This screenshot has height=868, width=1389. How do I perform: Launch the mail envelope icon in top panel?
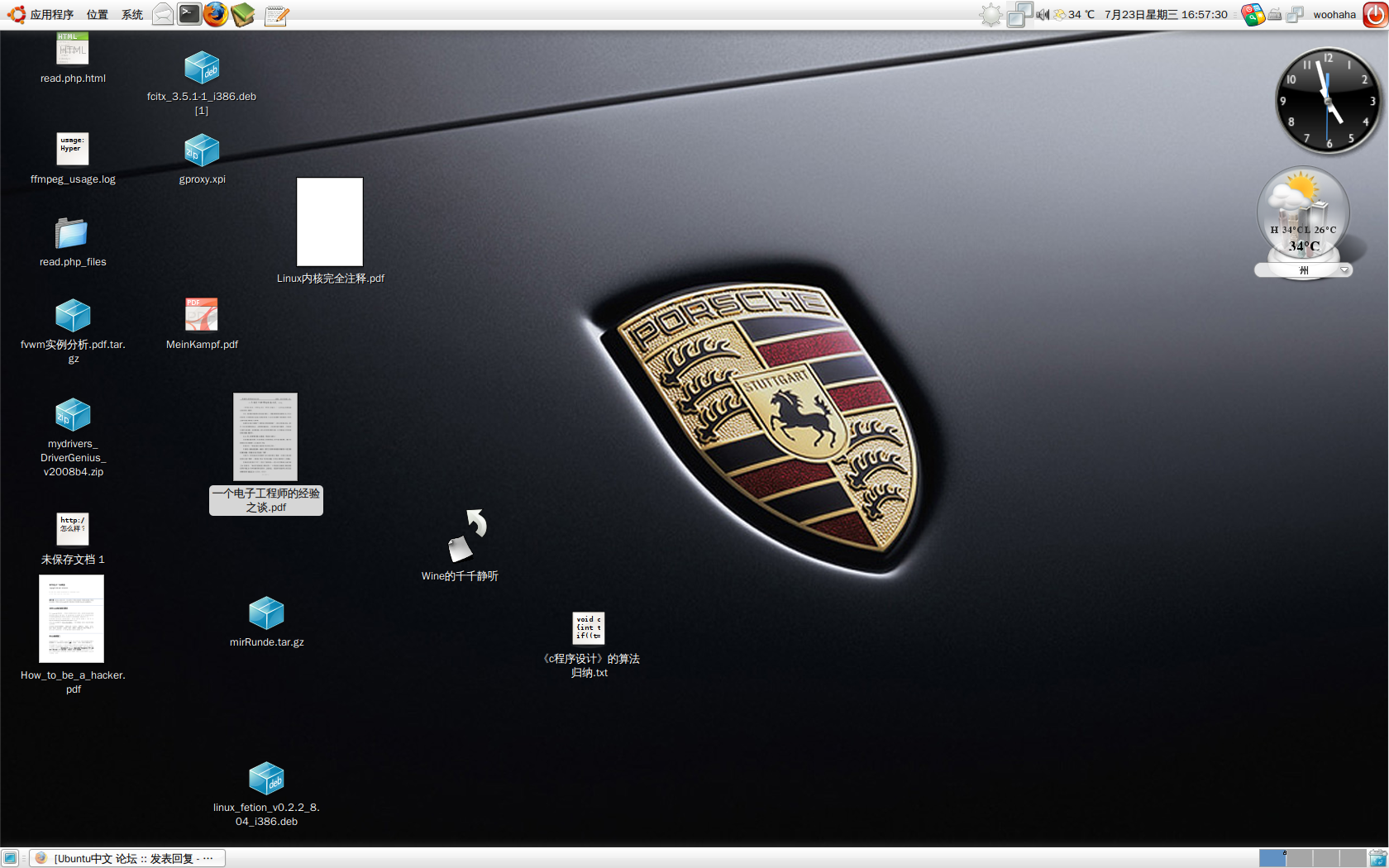click(163, 14)
